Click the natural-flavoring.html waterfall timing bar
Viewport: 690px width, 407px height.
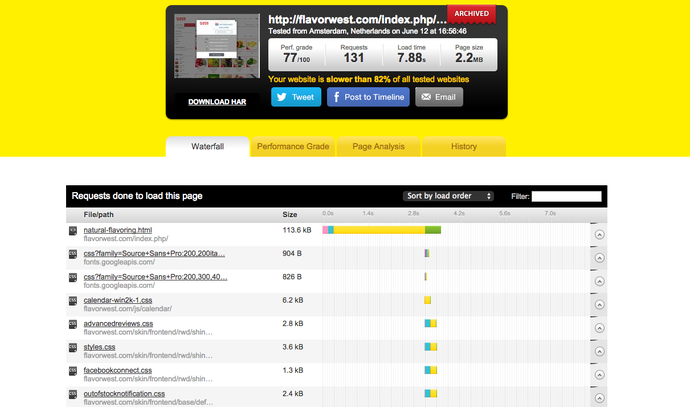pos(382,230)
